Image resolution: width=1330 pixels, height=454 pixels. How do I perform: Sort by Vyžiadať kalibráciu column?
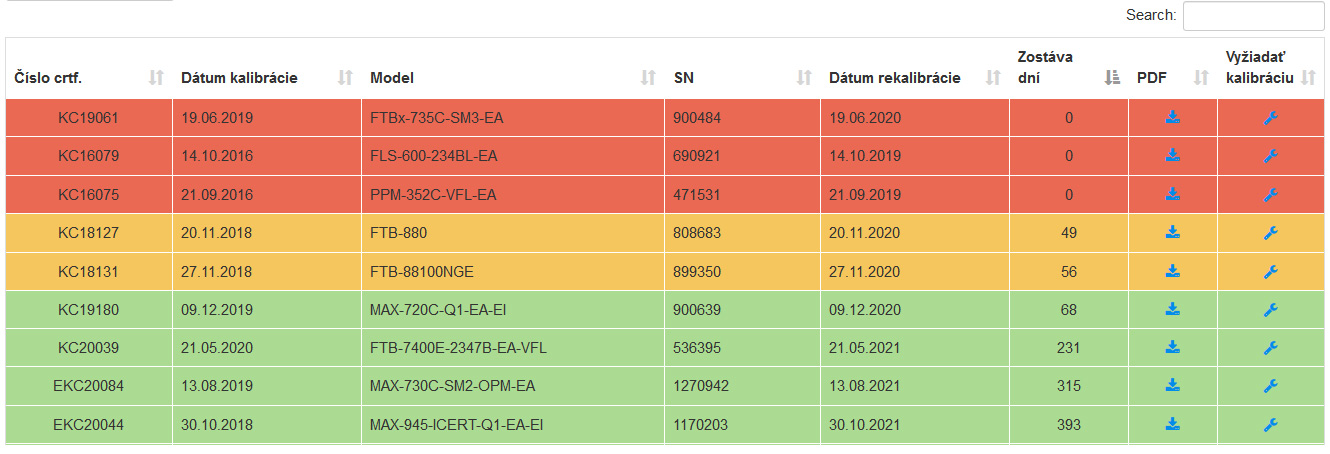coord(1271,68)
